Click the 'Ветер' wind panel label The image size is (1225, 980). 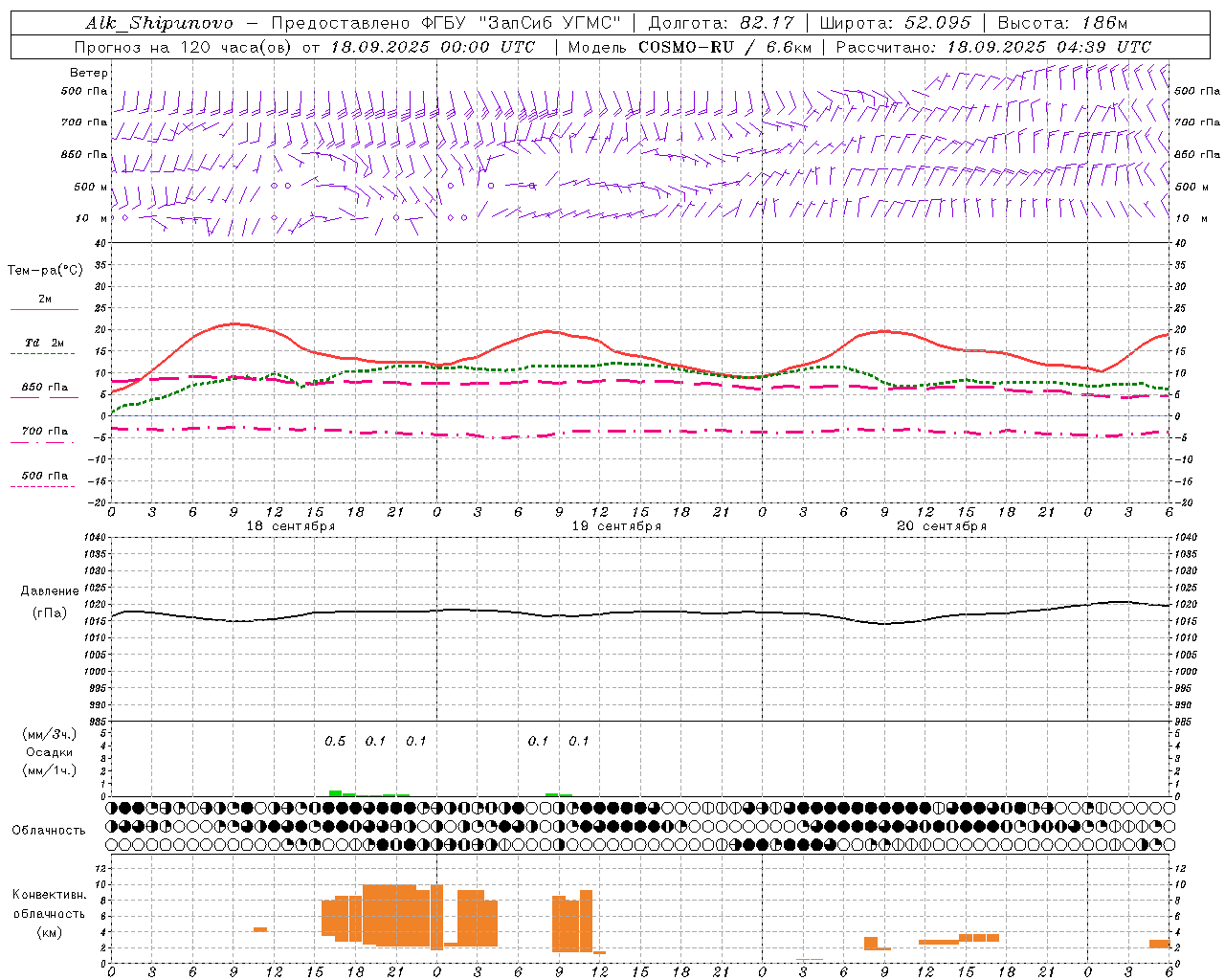point(89,73)
